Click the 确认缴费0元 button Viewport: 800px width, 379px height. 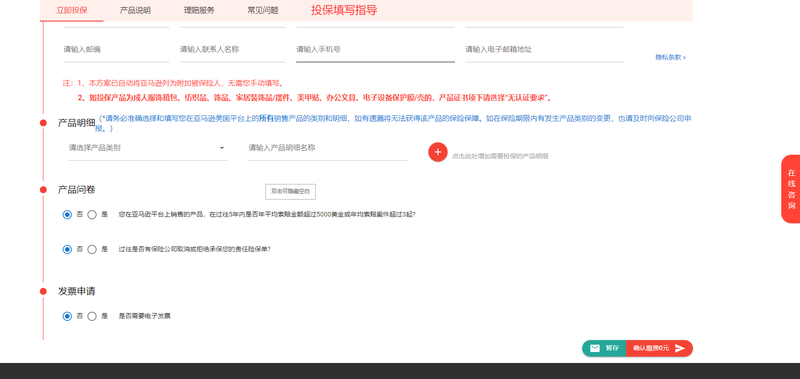click(x=659, y=348)
